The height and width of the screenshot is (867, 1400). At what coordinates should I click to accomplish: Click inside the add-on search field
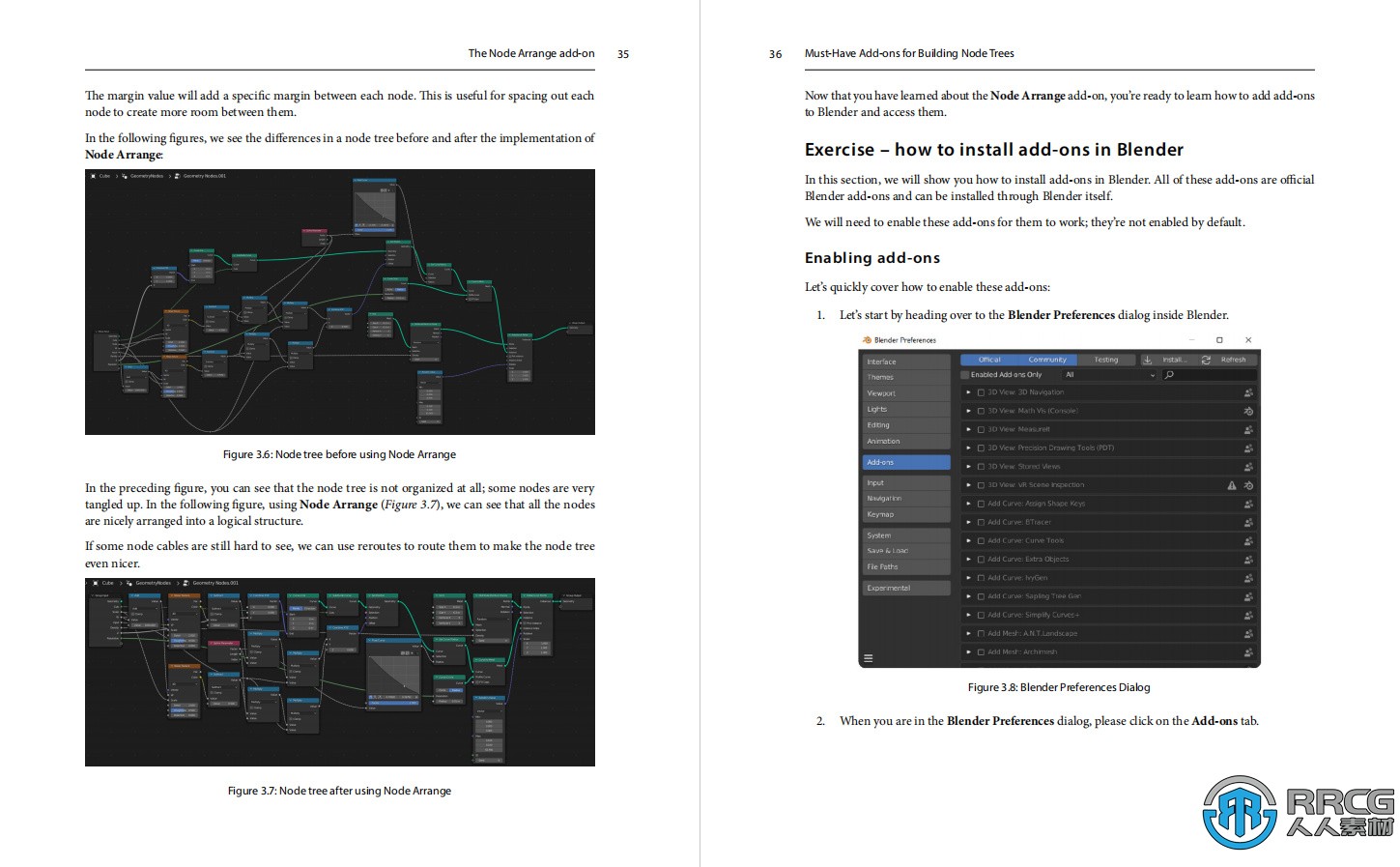click(x=1209, y=375)
